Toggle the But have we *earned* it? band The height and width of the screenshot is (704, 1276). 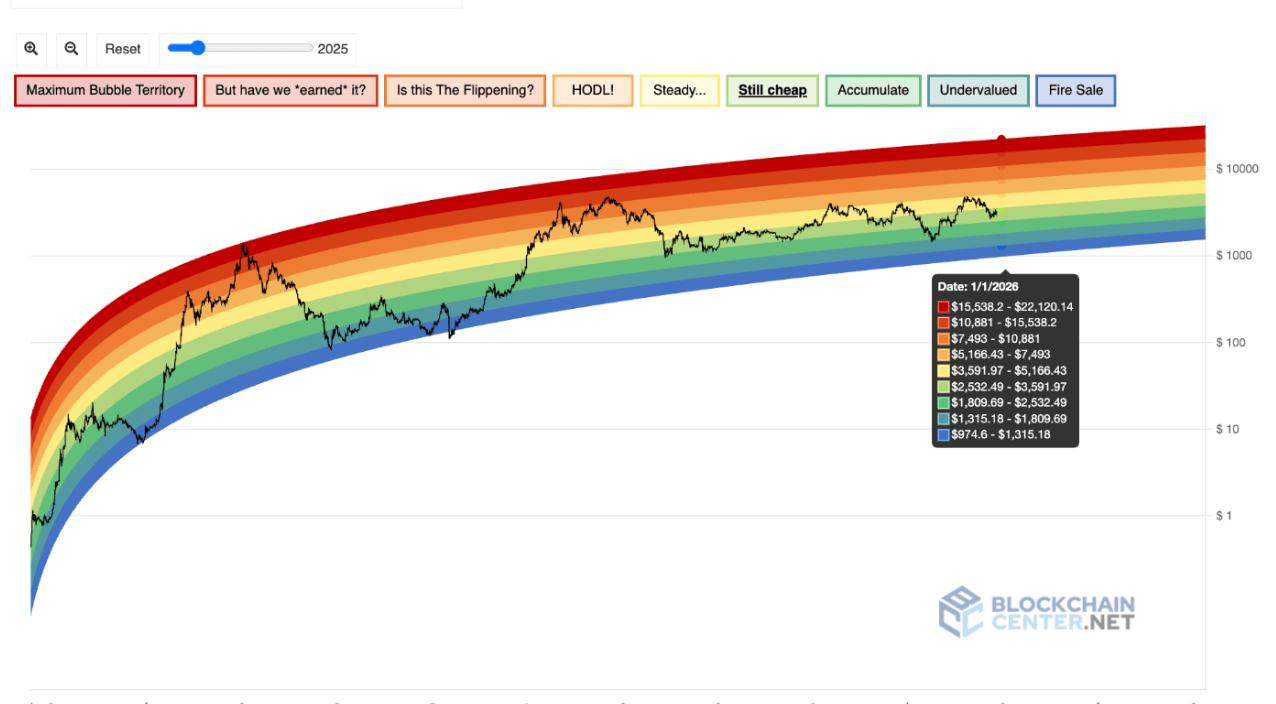[290, 90]
